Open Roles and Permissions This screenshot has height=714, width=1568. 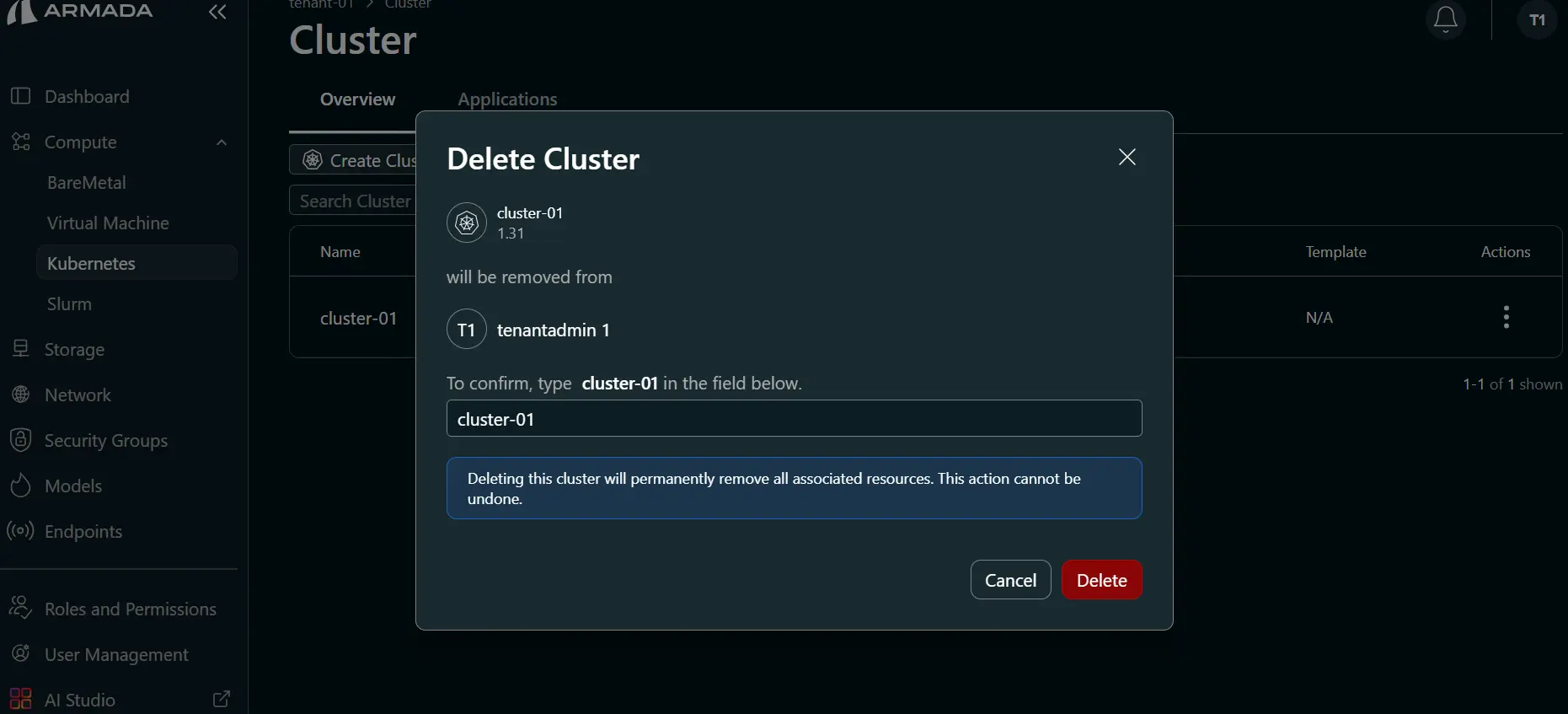pos(131,609)
